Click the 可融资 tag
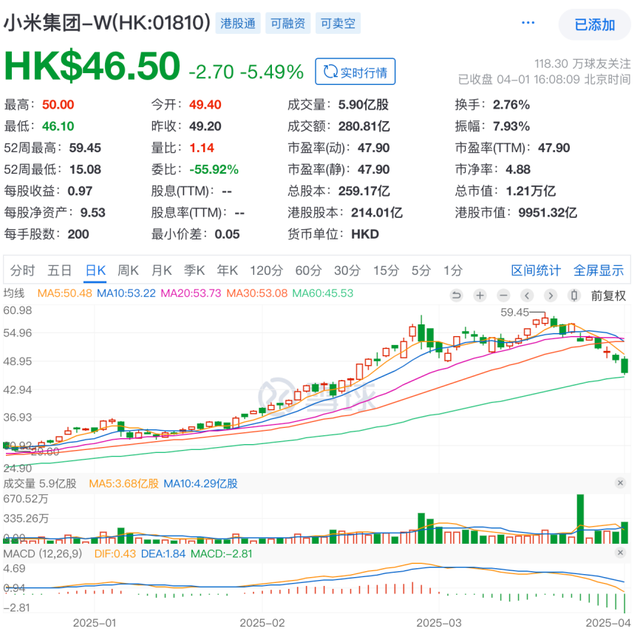Viewport: 640px width, 634px height. coord(288,23)
